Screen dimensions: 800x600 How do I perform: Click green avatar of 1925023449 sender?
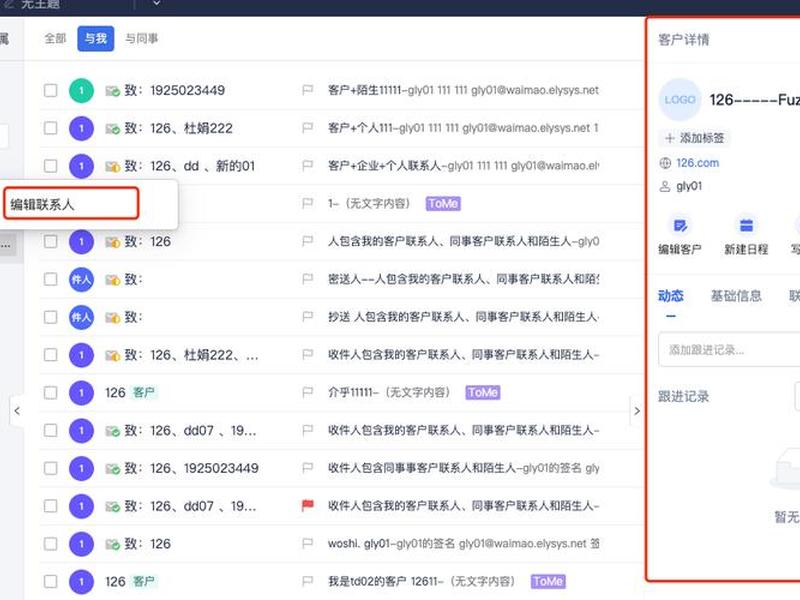81,91
